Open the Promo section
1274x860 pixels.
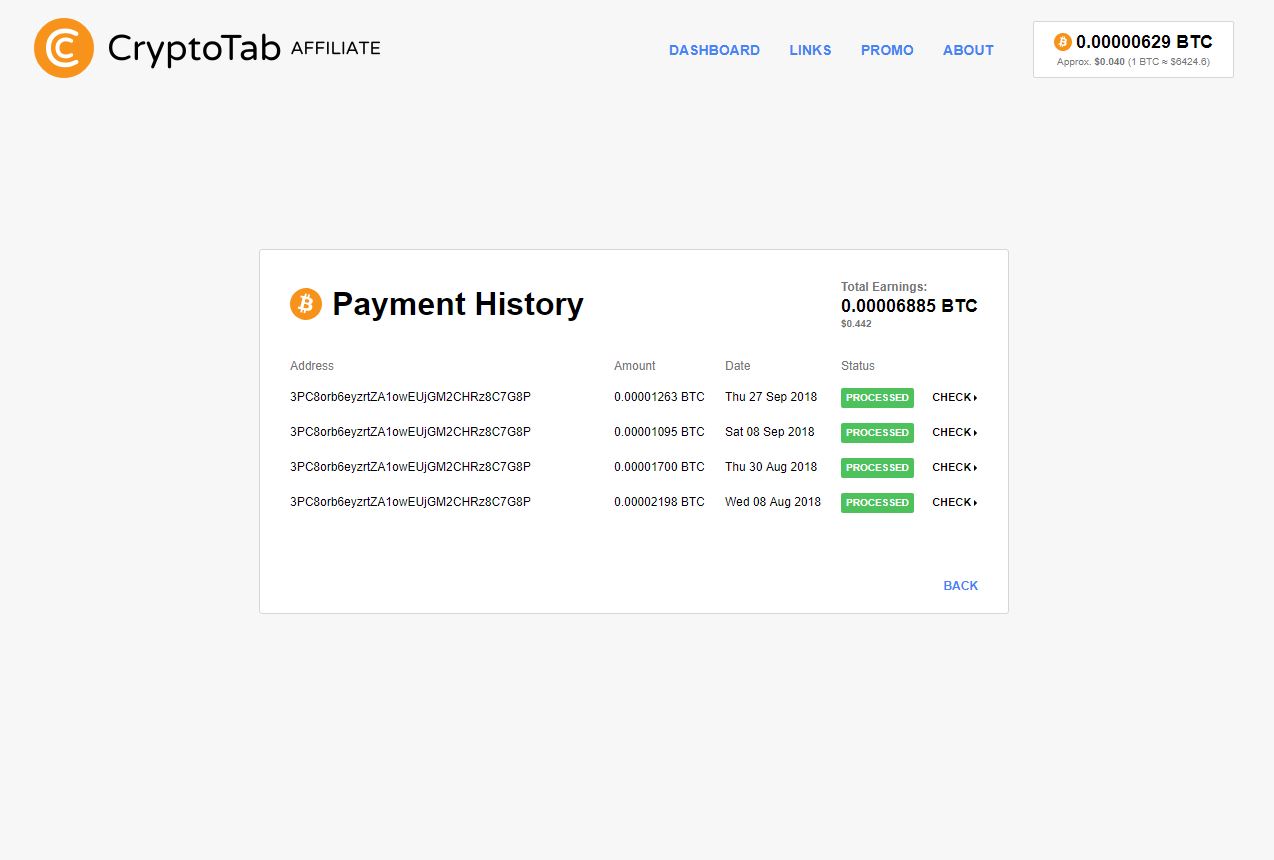pyautogui.click(x=887, y=50)
